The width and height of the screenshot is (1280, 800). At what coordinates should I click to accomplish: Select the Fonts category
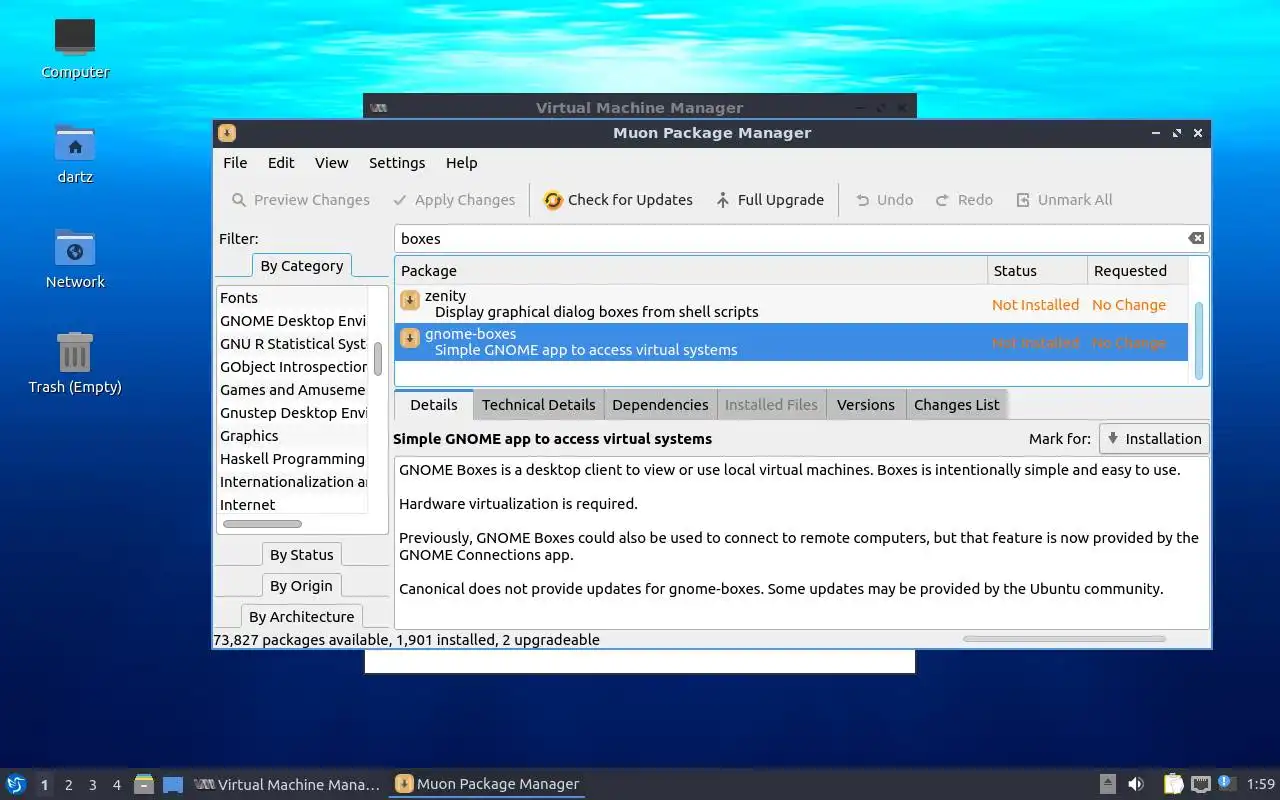pyautogui.click(x=292, y=298)
